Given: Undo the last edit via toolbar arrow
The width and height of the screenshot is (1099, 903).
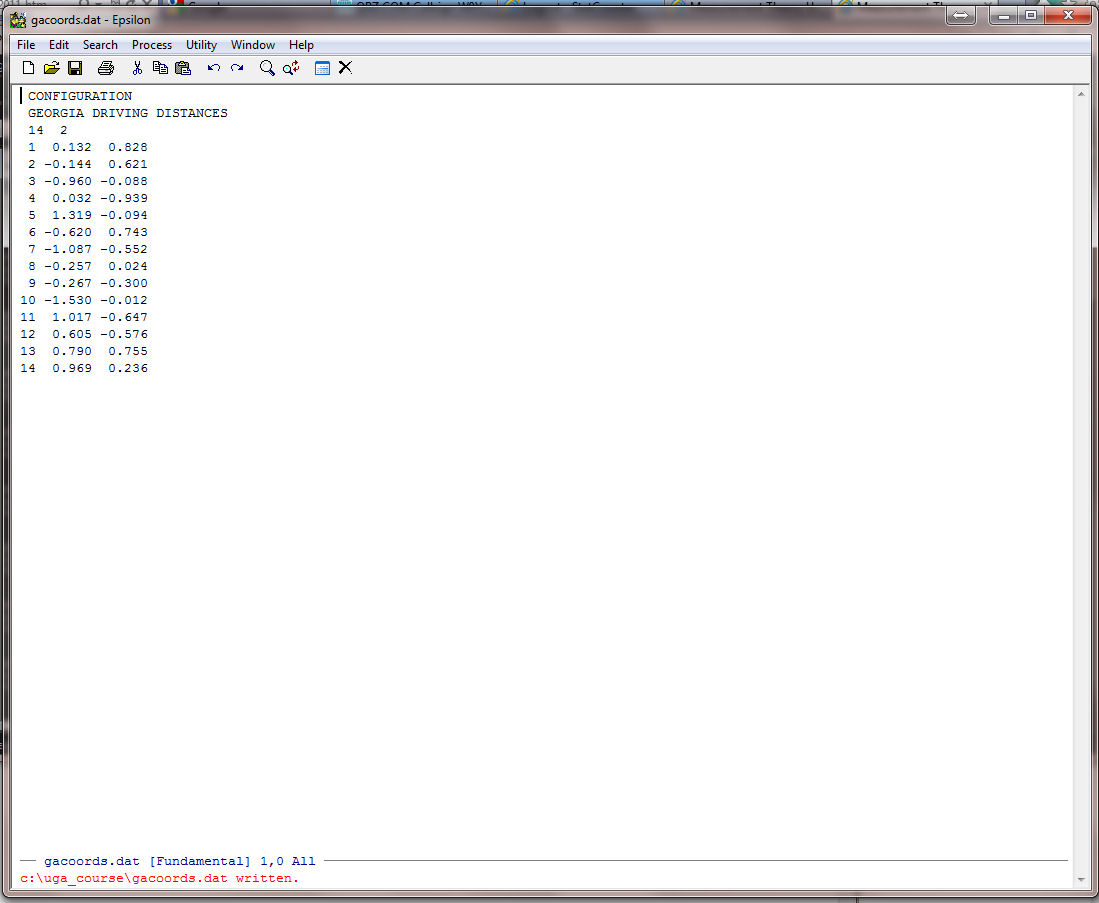Looking at the screenshot, I should [x=213, y=68].
